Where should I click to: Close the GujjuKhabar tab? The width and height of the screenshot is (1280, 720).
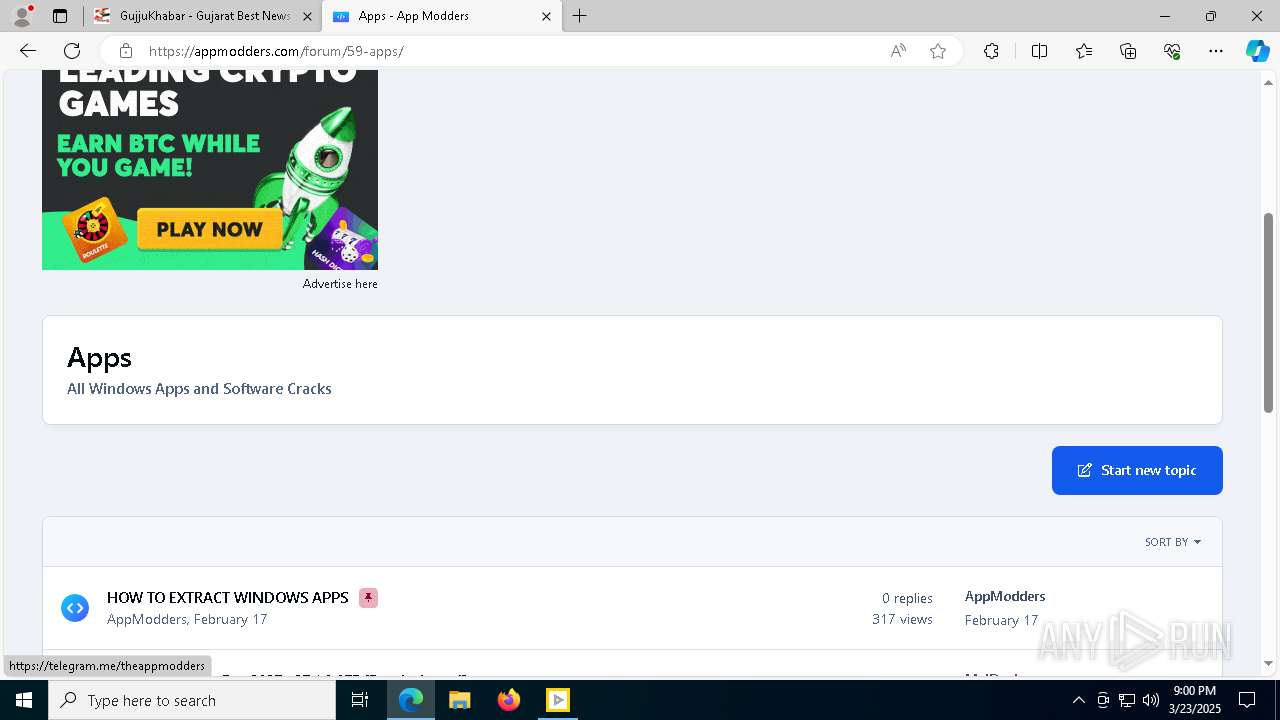coord(307,16)
